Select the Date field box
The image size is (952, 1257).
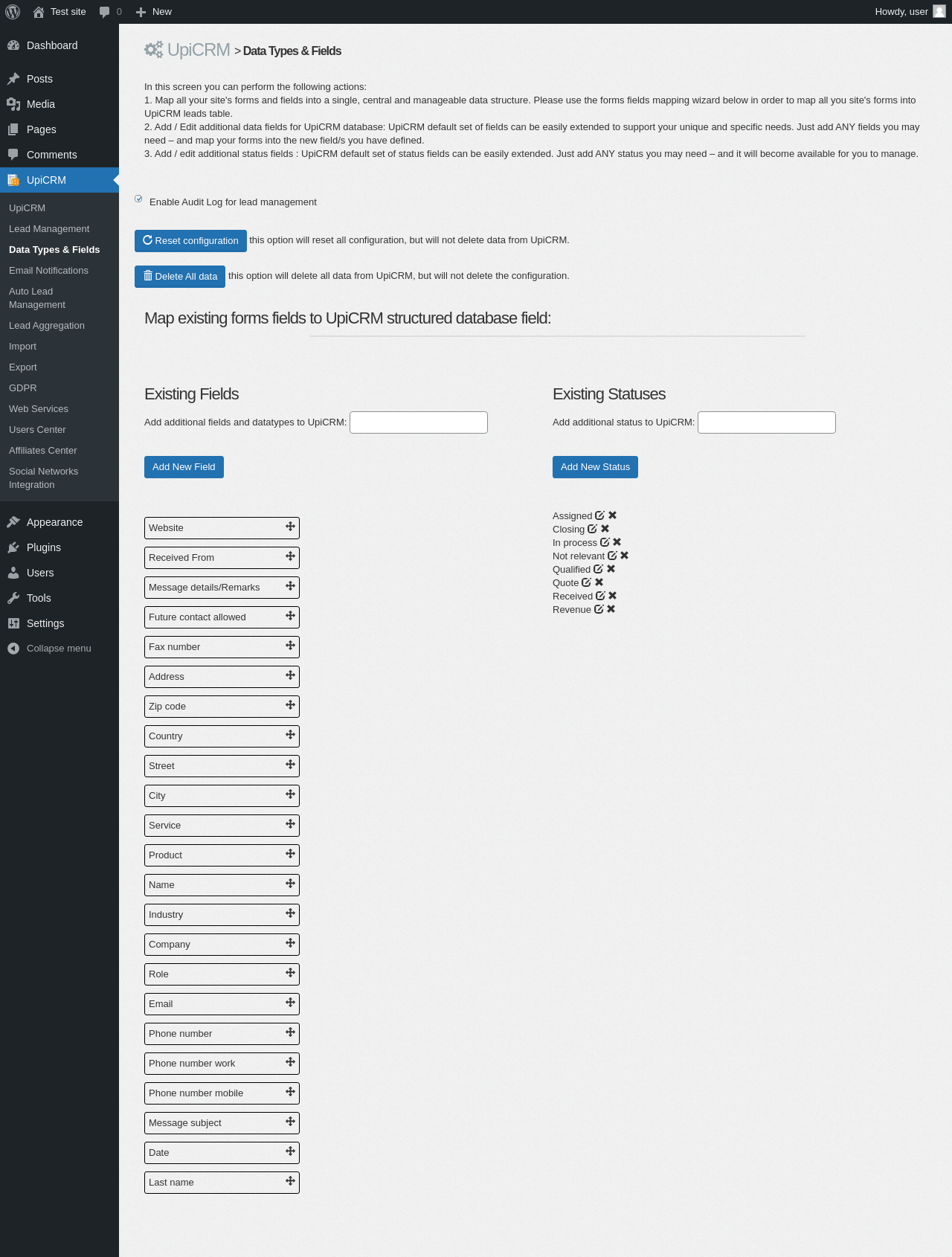[222, 1153]
